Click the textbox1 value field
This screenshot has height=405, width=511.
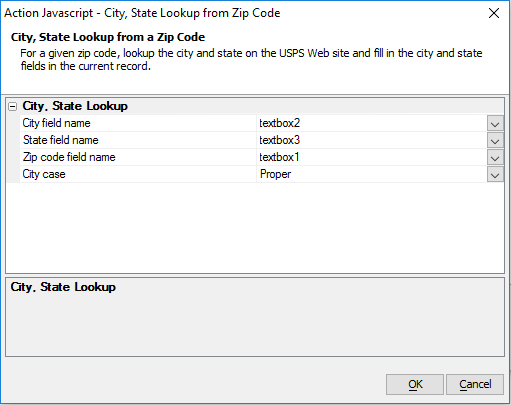tap(372, 157)
